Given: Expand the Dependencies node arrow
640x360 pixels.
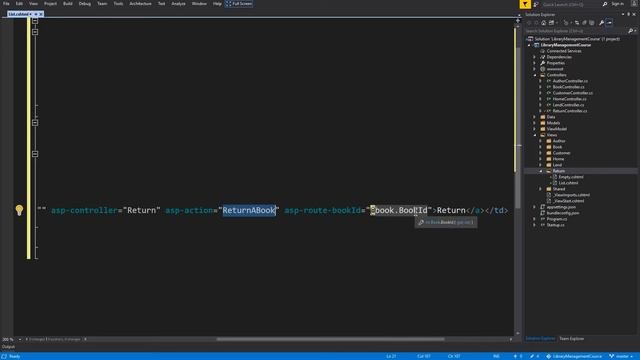Looking at the screenshot, I should 535,57.
